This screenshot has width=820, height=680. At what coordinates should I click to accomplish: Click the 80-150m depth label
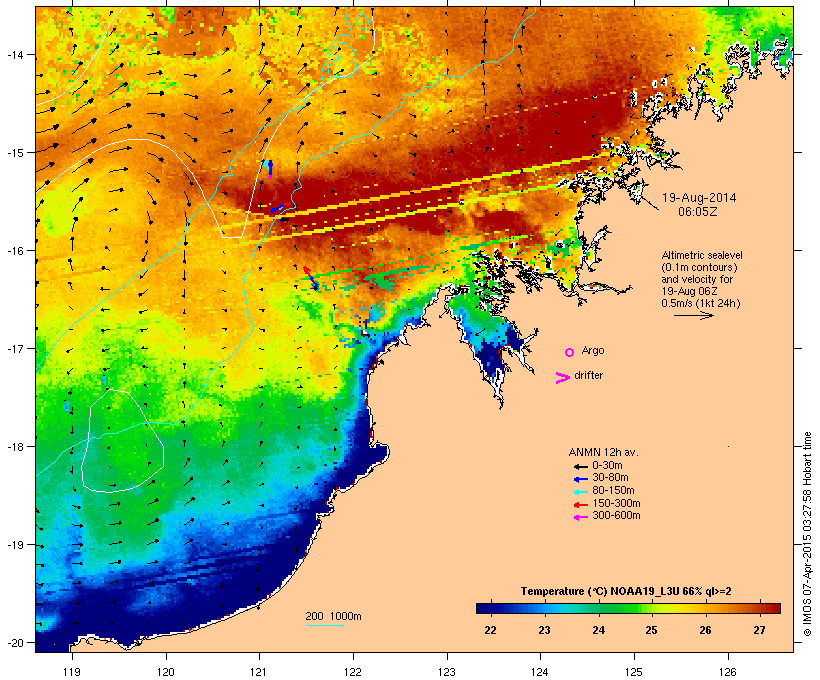coord(613,491)
